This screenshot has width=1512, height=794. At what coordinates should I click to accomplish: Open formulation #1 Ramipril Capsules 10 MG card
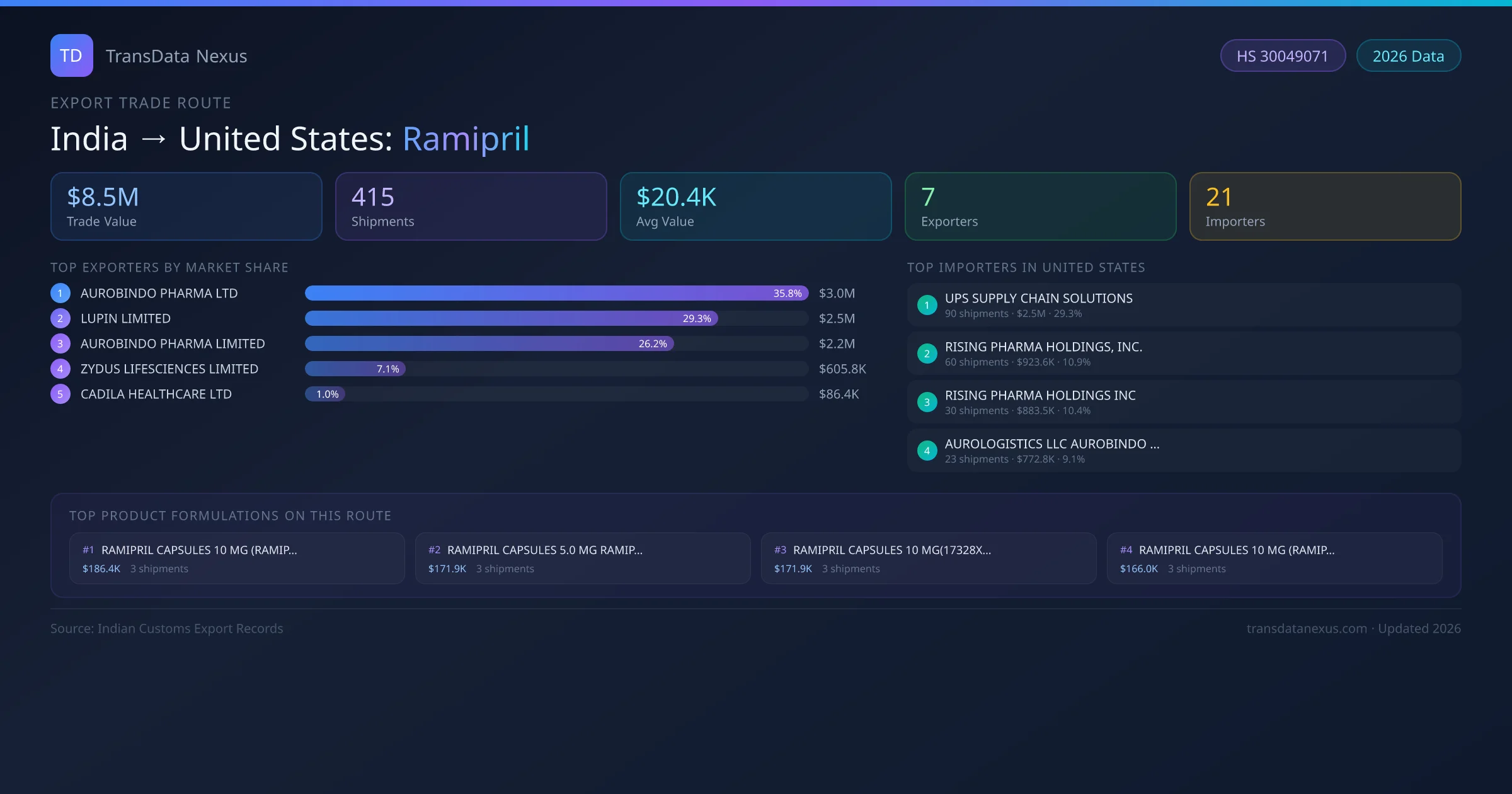[x=237, y=558]
